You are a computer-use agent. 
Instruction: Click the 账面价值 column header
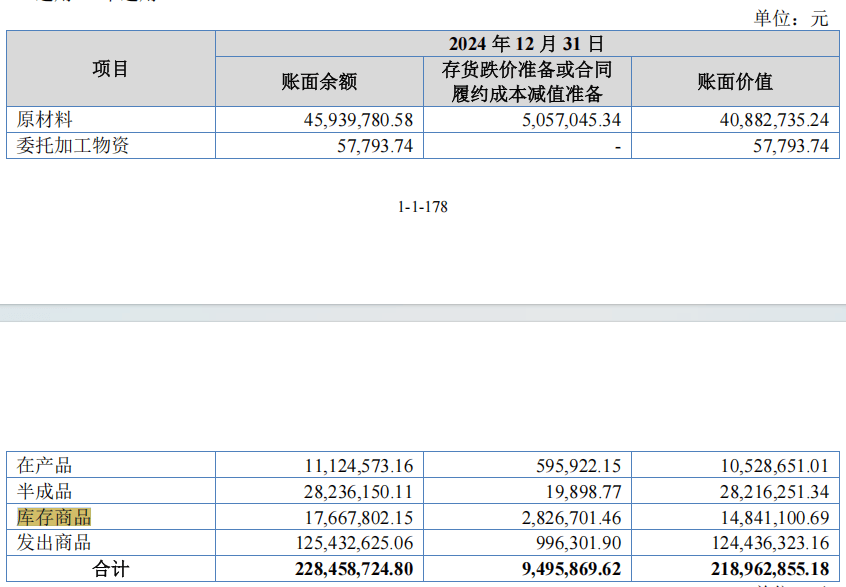(x=737, y=82)
